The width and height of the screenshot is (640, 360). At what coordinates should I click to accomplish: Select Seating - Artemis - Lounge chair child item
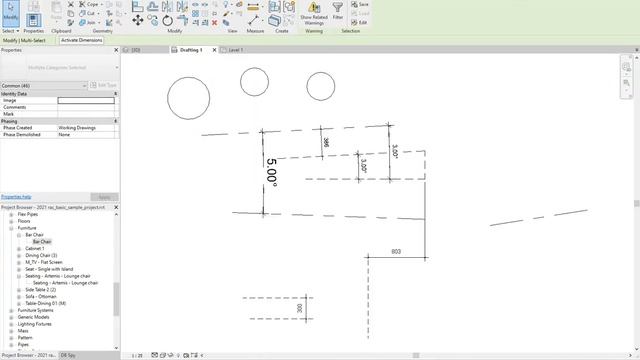[x=65, y=283]
